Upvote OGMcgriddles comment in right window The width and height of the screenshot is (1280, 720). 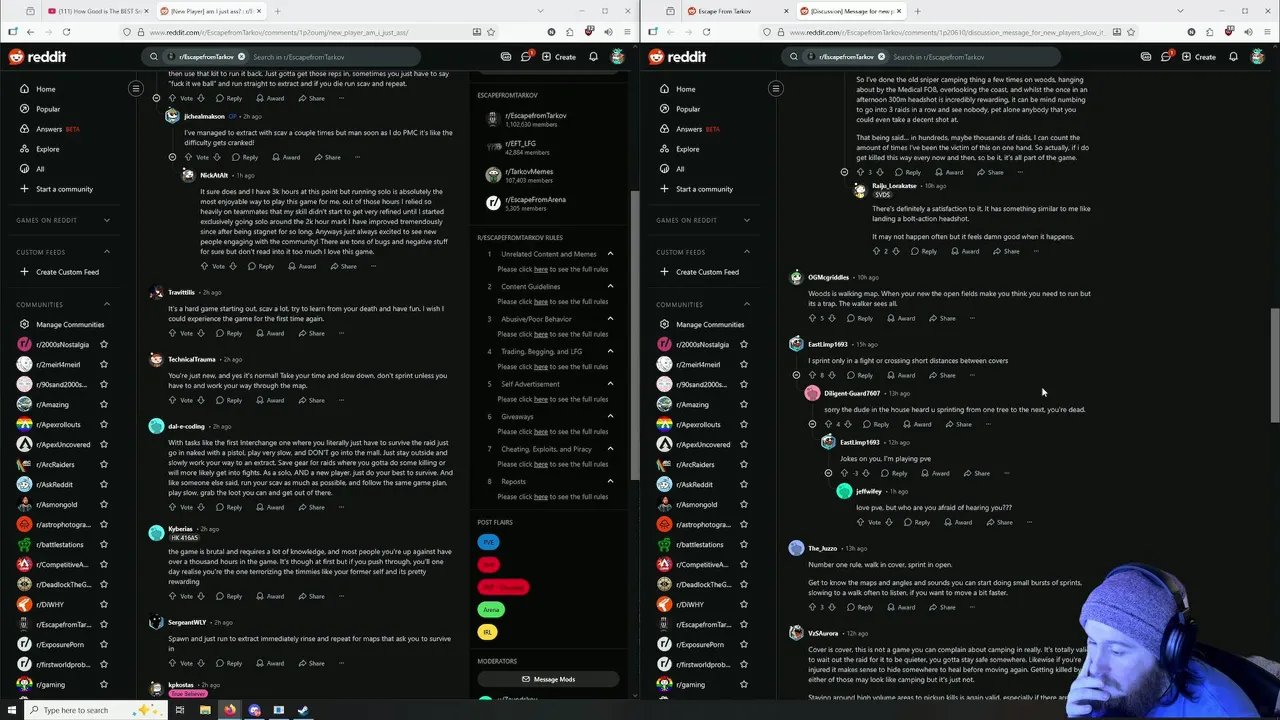pos(812,318)
